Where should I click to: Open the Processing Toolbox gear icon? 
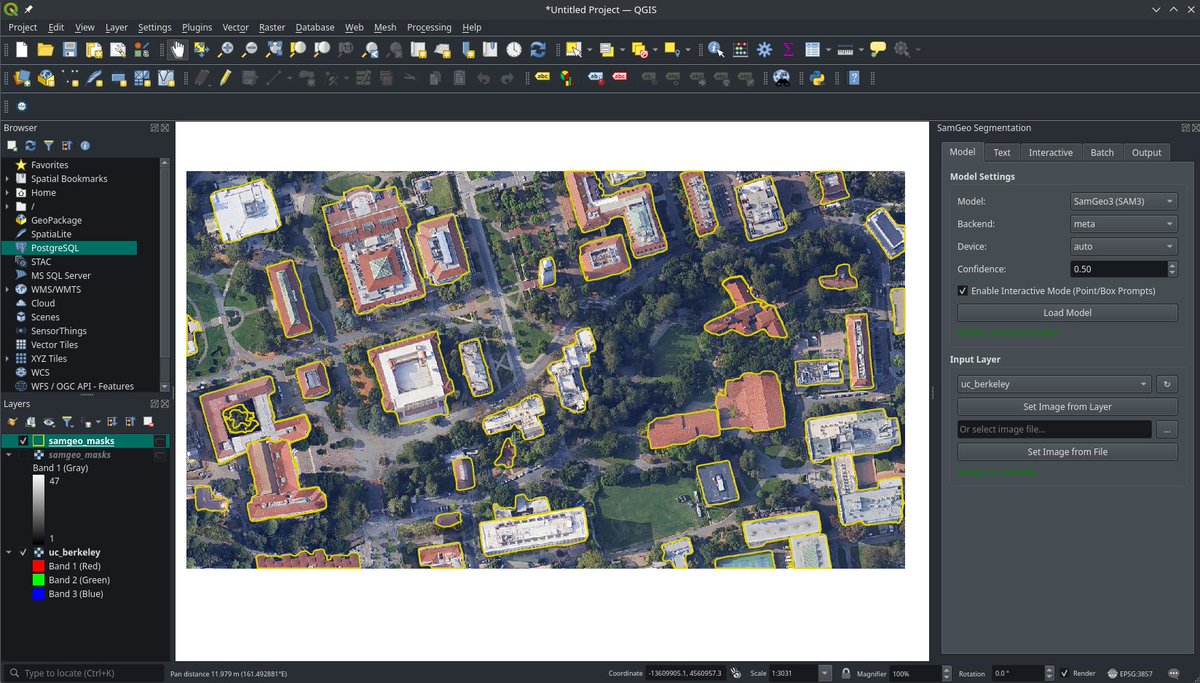pos(764,49)
